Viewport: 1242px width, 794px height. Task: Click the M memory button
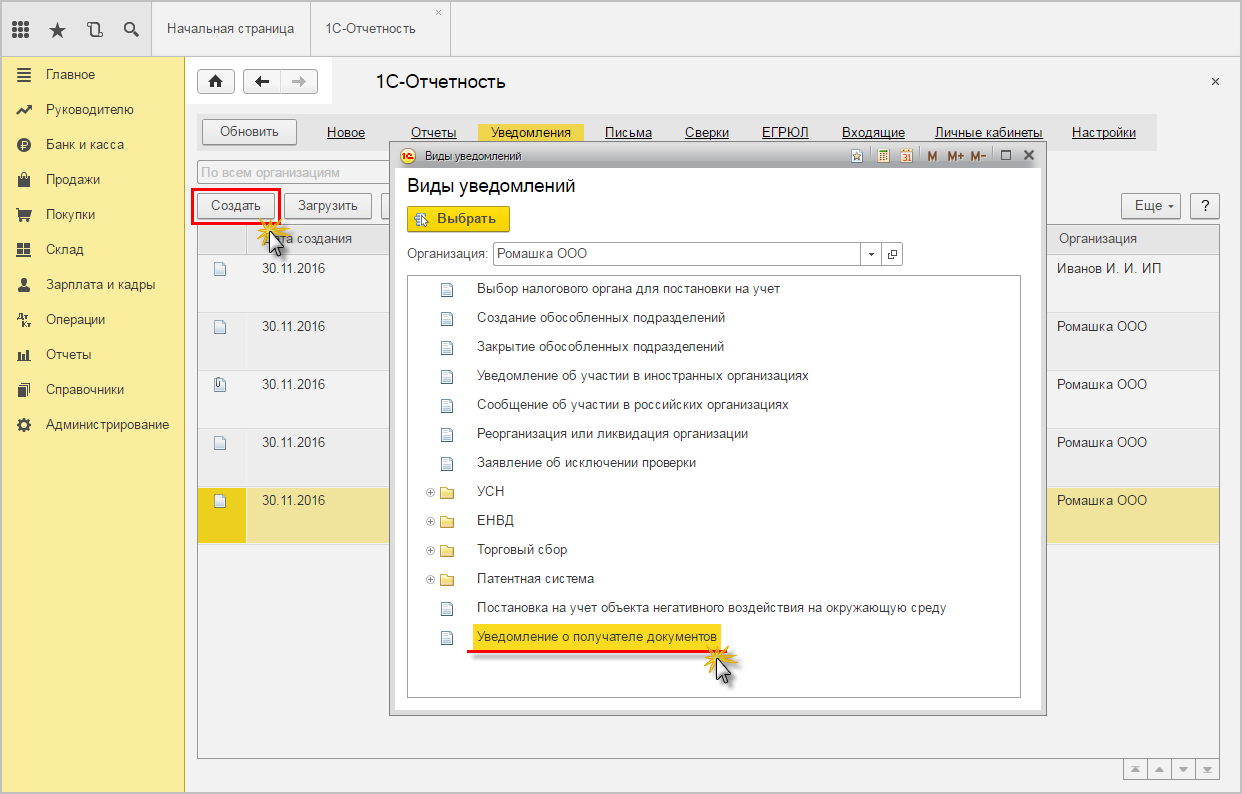pyautogui.click(x=933, y=156)
